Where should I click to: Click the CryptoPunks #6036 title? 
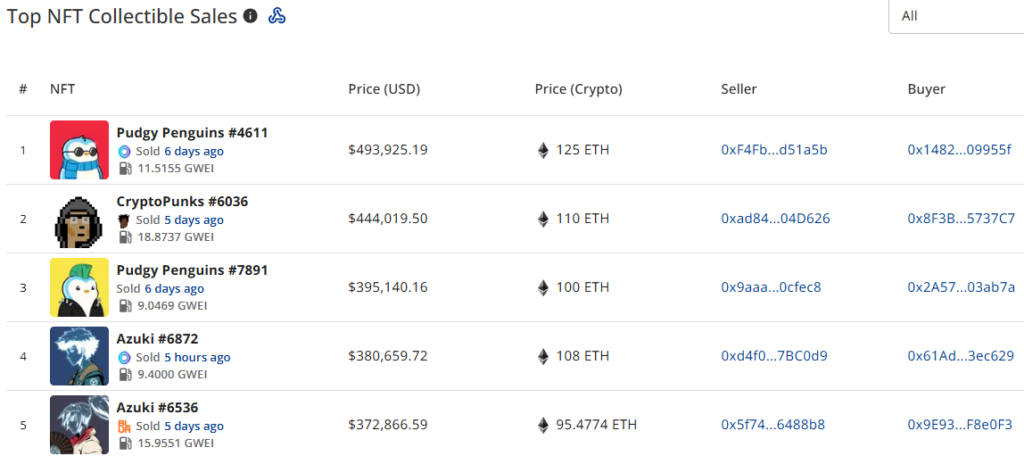point(182,202)
